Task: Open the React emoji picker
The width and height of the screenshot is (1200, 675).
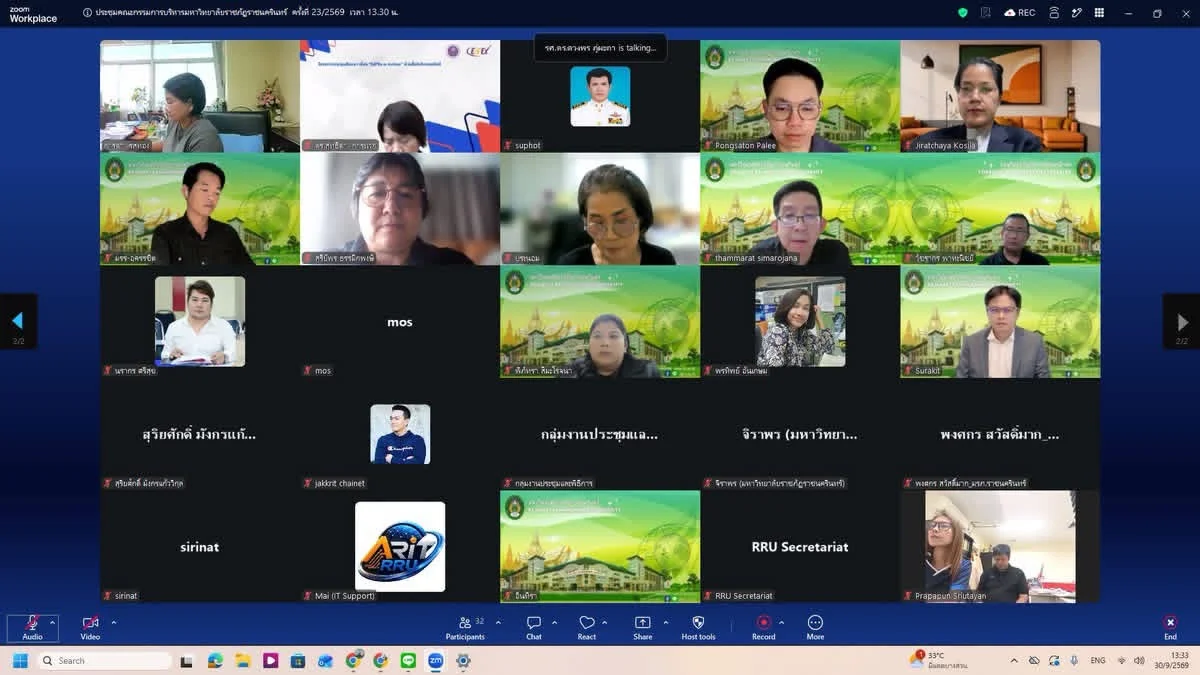Action: click(587, 627)
